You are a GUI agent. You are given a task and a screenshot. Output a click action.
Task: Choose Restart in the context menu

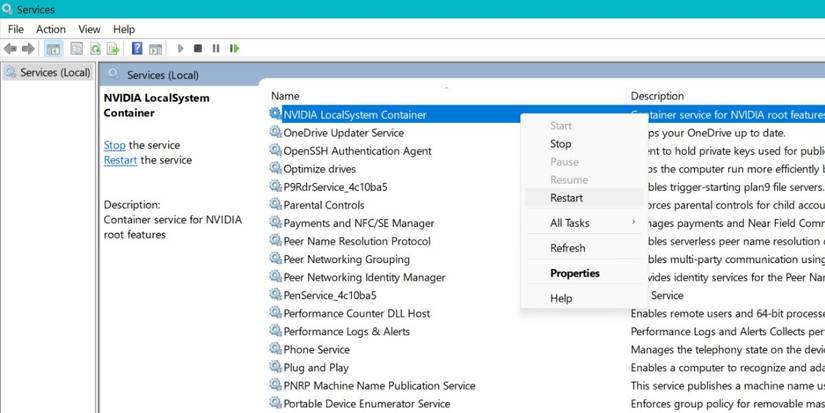[566, 198]
